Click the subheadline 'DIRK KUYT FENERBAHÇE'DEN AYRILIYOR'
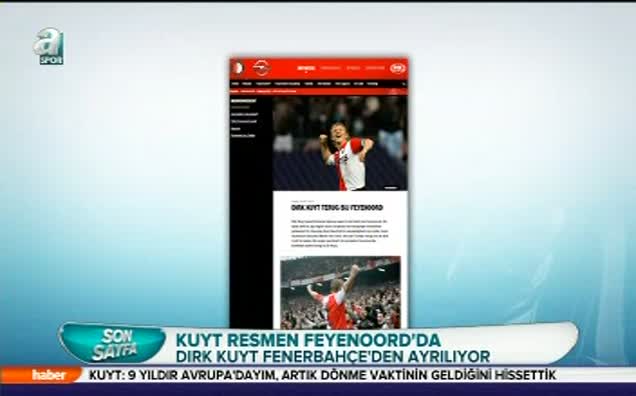The width and height of the screenshot is (636, 396). point(333,357)
